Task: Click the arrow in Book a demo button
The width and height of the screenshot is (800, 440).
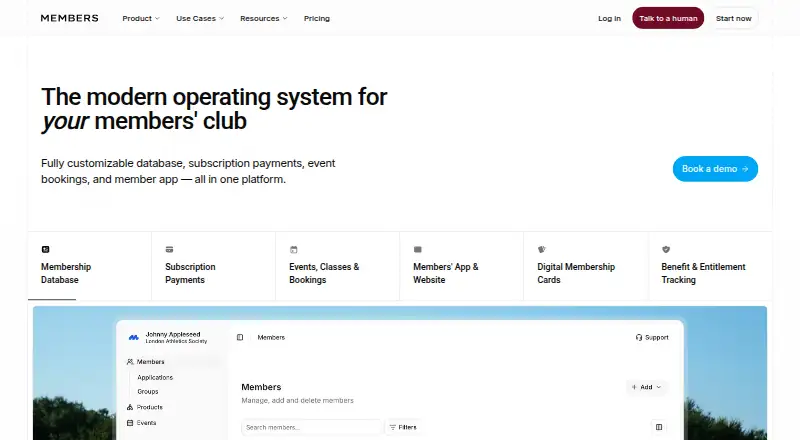Action: [x=745, y=169]
